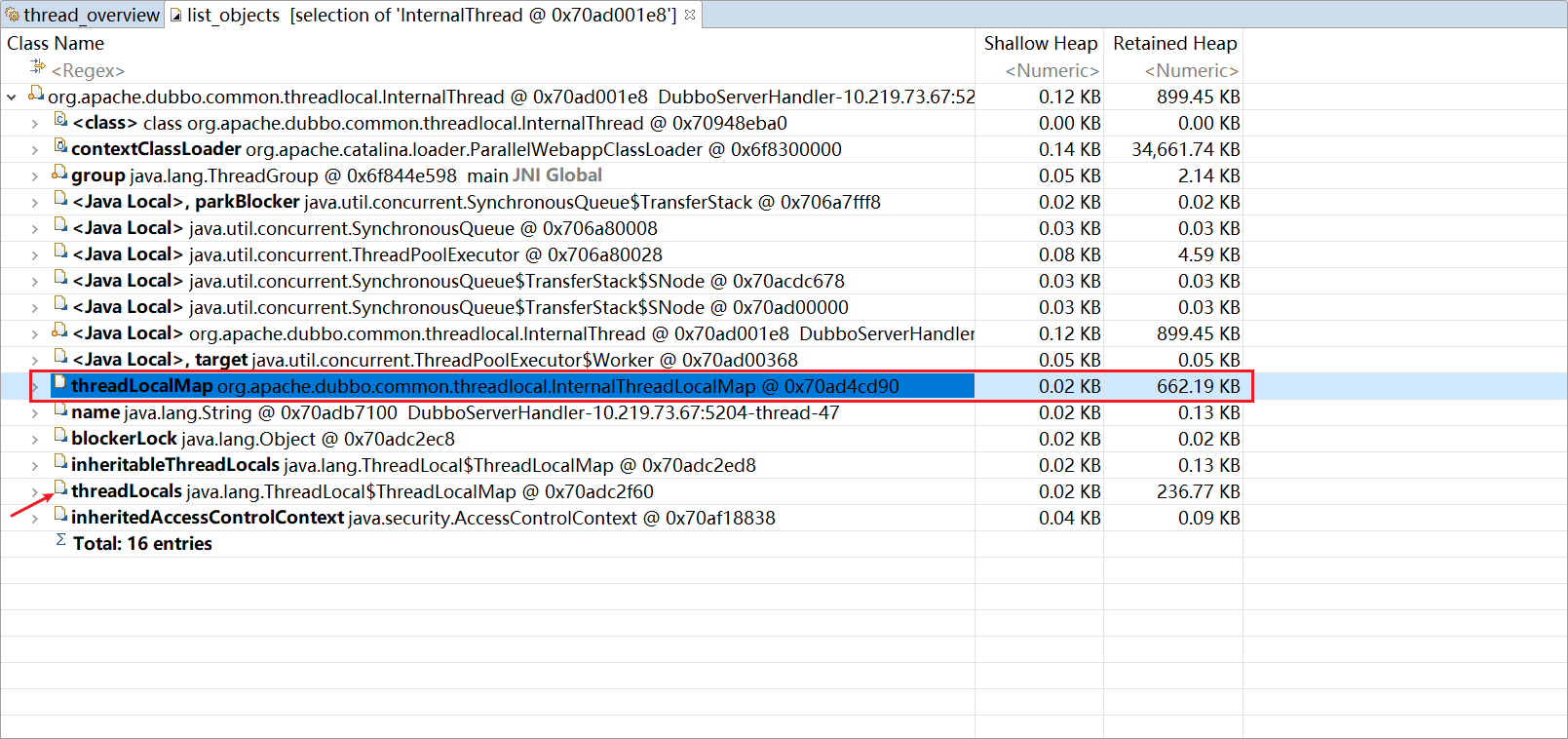This screenshot has width=1568, height=739.
Task: Click the group ThreadGroup object icon
Action: point(59,173)
